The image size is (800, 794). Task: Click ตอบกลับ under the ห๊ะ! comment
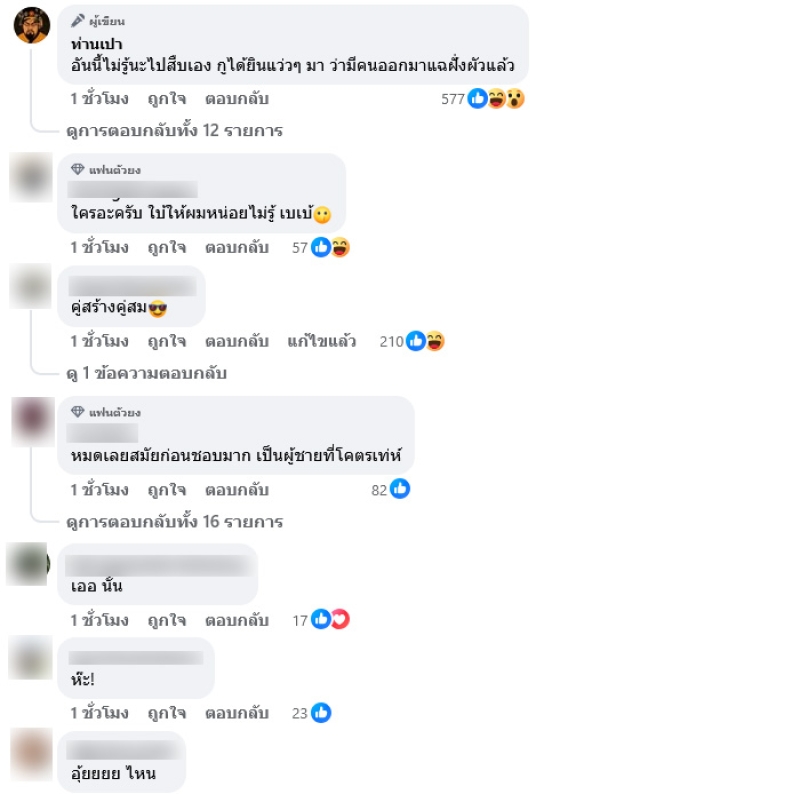click(237, 713)
